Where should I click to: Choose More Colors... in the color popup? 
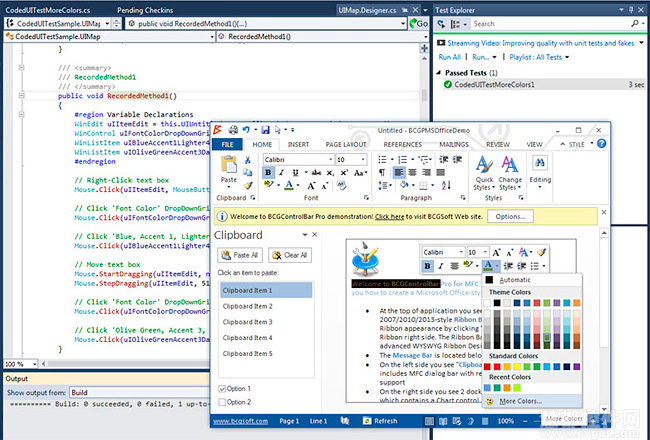532,401
